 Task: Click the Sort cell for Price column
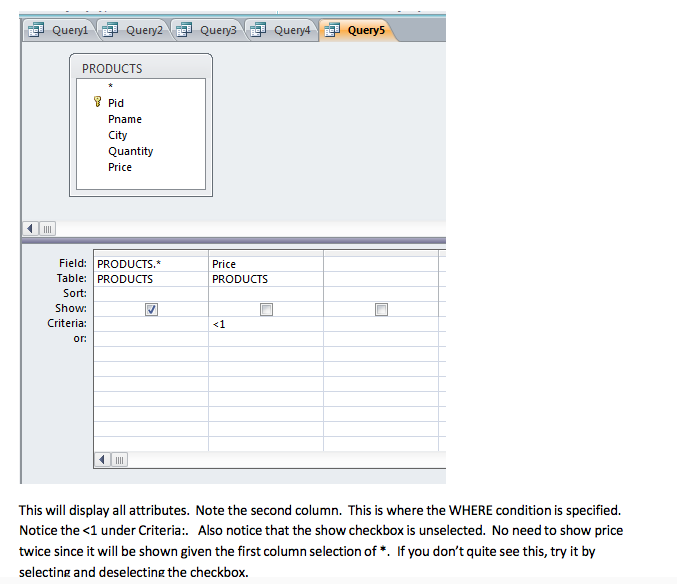[266, 294]
